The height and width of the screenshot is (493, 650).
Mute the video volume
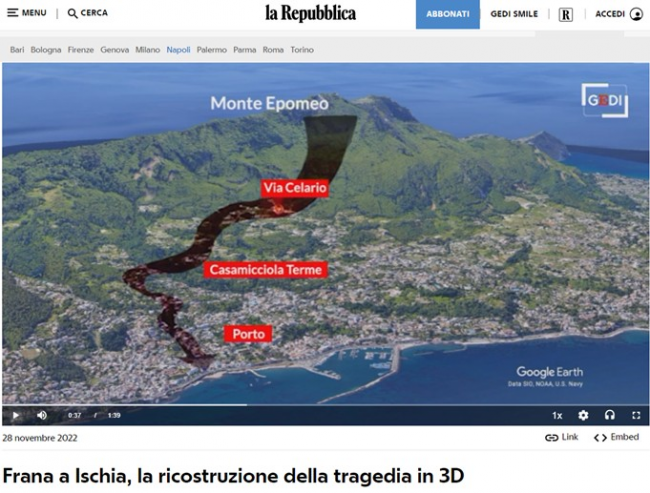[42, 415]
